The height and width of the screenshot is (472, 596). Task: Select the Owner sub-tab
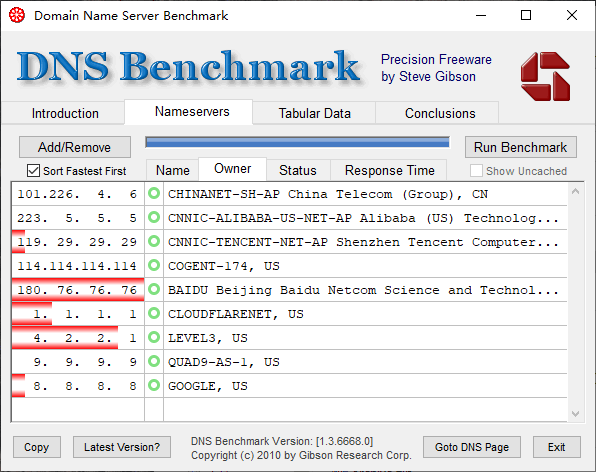(x=232, y=169)
